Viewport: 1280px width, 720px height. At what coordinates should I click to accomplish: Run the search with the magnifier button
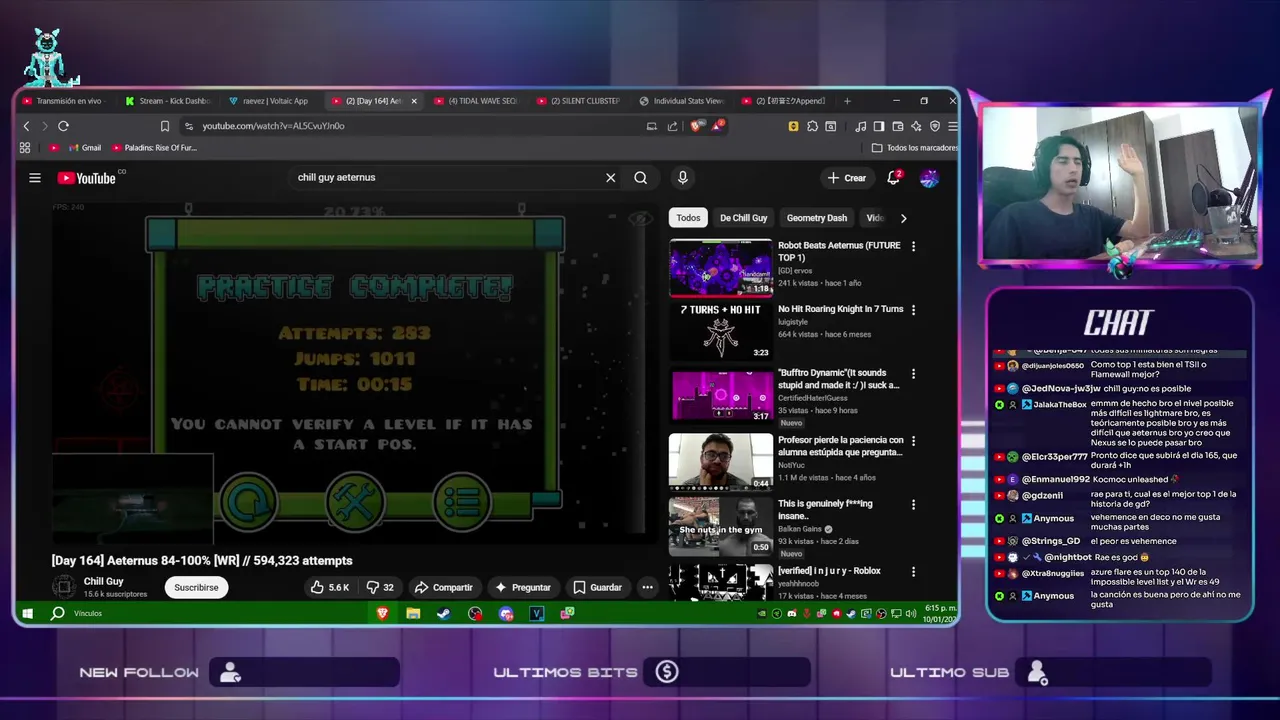(x=640, y=178)
